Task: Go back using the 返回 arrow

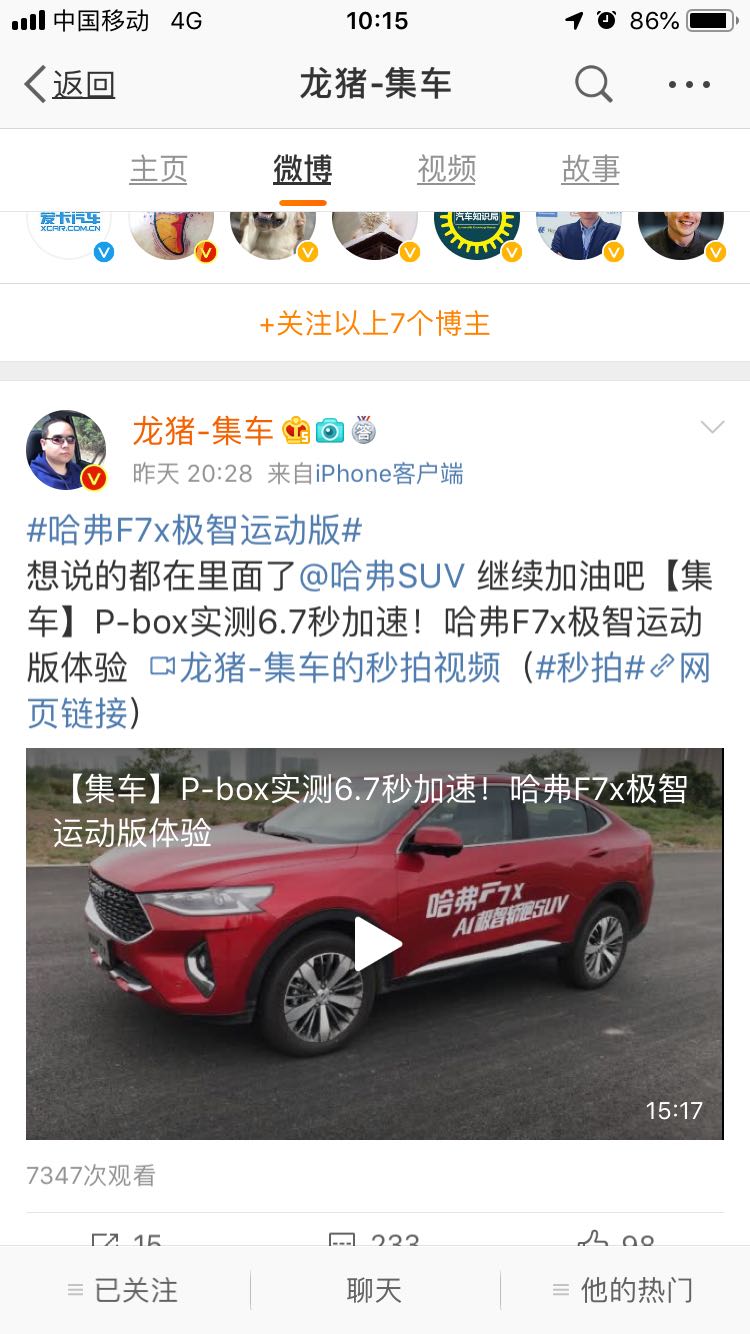Action: coord(69,85)
